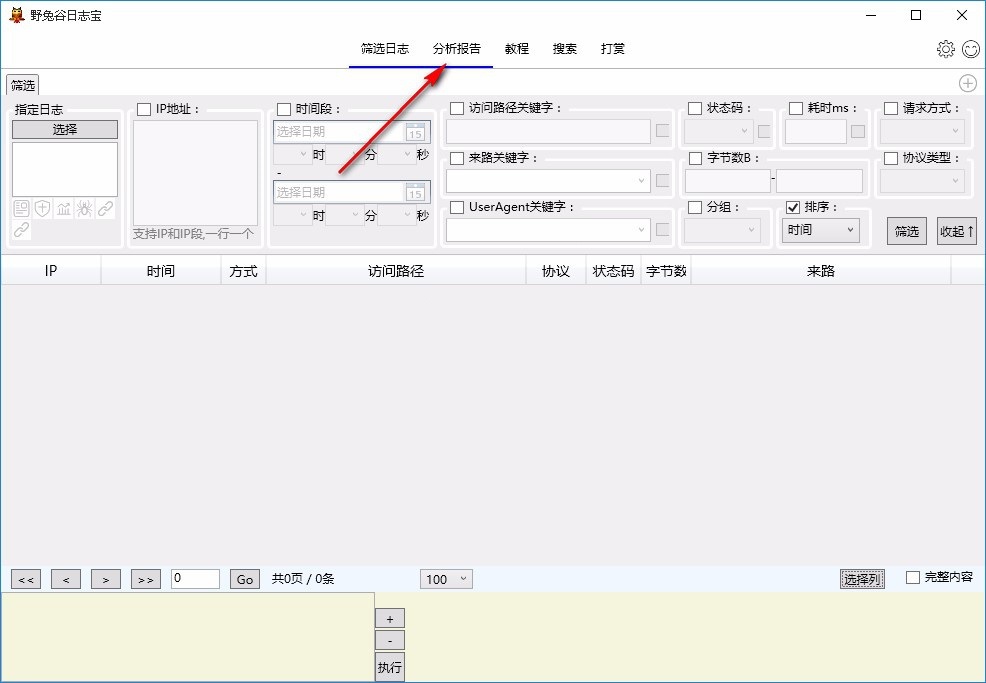Click the page number input field

coord(196,579)
